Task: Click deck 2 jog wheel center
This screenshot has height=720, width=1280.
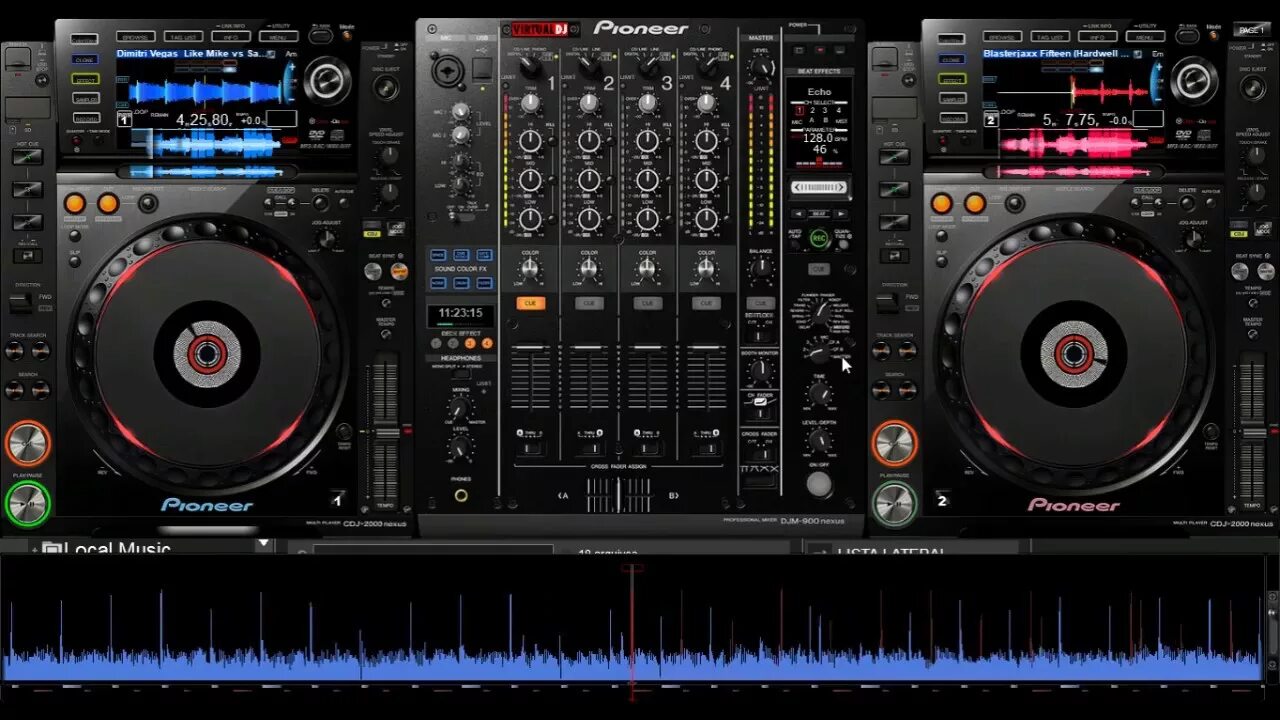Action: pos(1074,354)
